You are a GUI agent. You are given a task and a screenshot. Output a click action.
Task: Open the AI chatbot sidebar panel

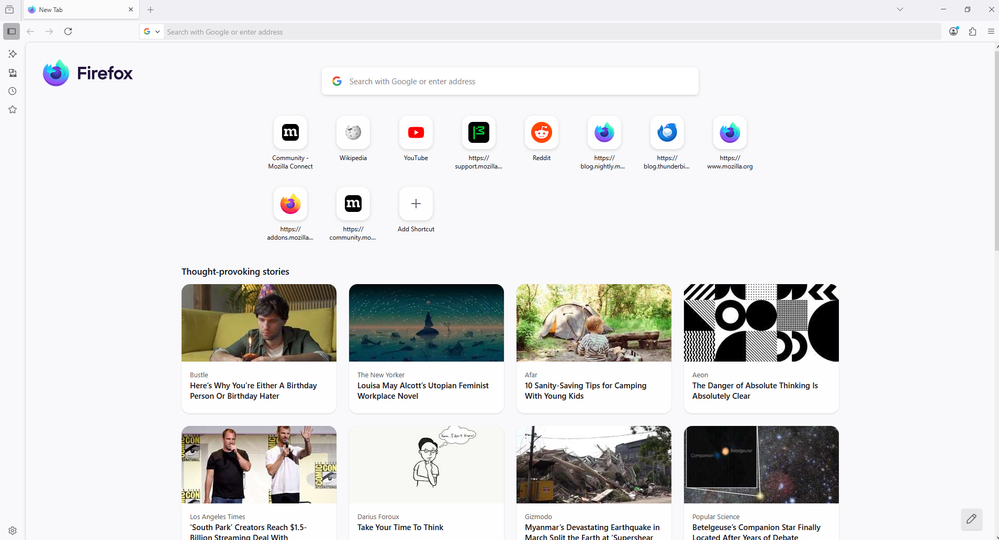[x=12, y=54]
